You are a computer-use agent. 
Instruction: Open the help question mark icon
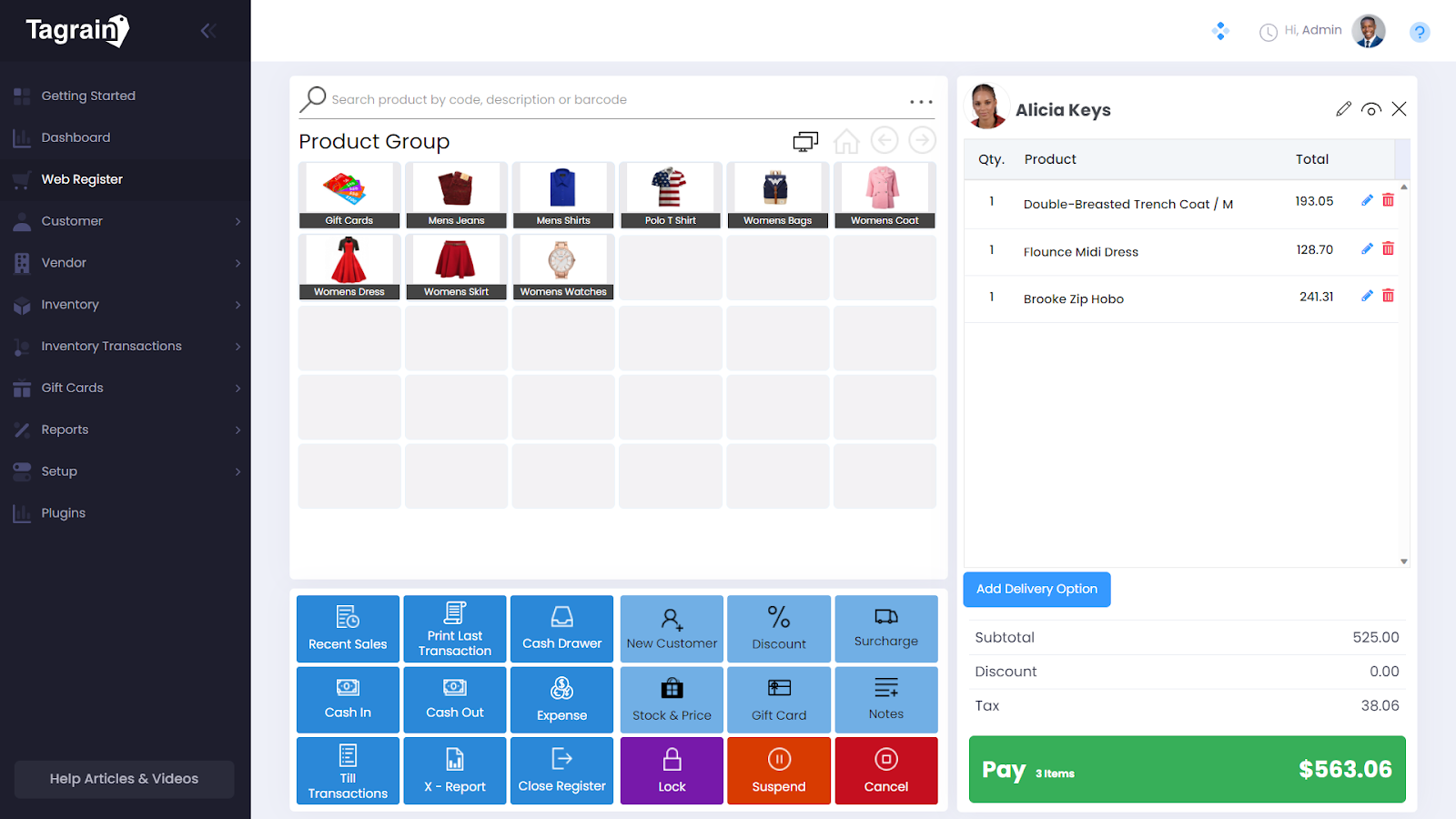click(x=1419, y=33)
